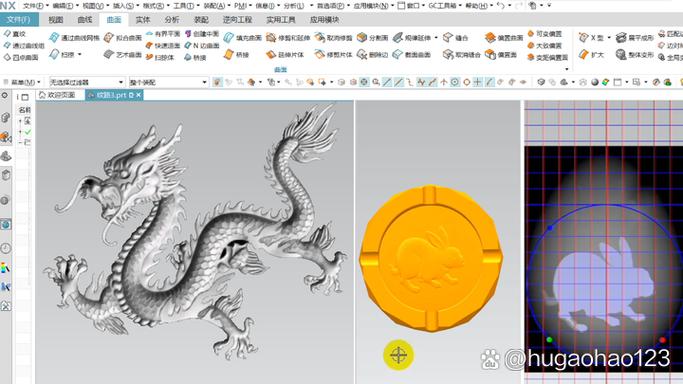This screenshot has height=384, width=683.
Task: Open the 编辑(E) menu
Action: [x=64, y=6]
